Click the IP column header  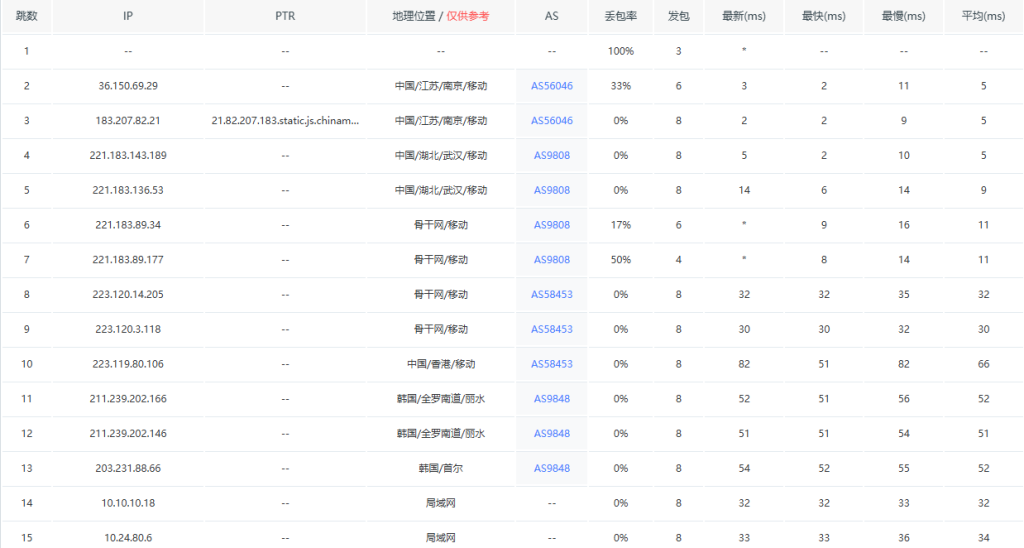[x=128, y=16]
